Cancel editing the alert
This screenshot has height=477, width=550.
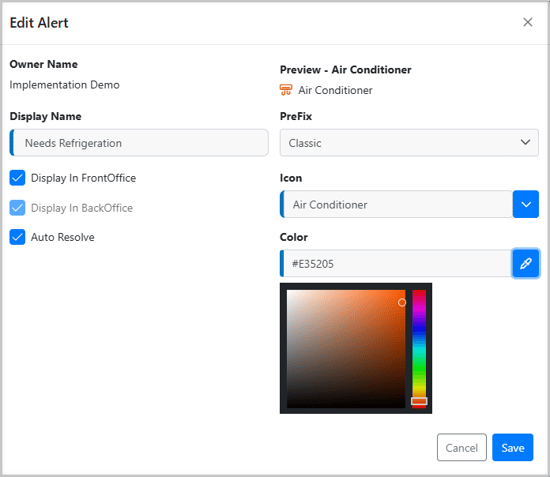point(462,448)
